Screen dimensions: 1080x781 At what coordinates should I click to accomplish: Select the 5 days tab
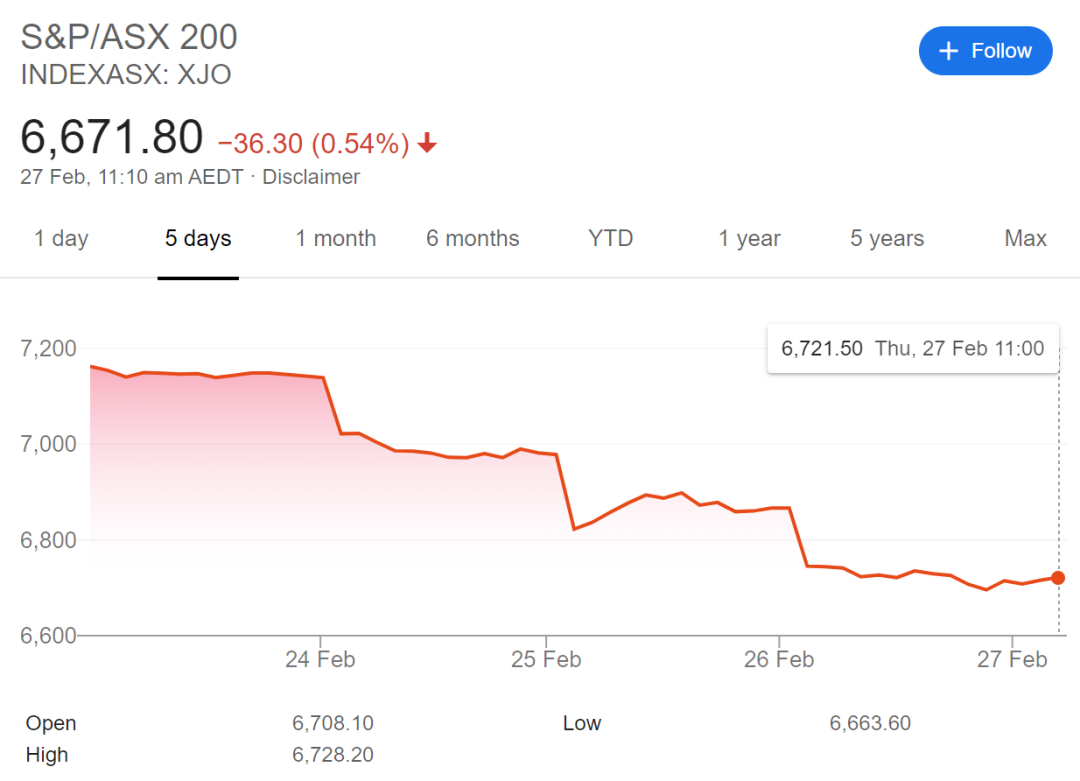pos(198,238)
